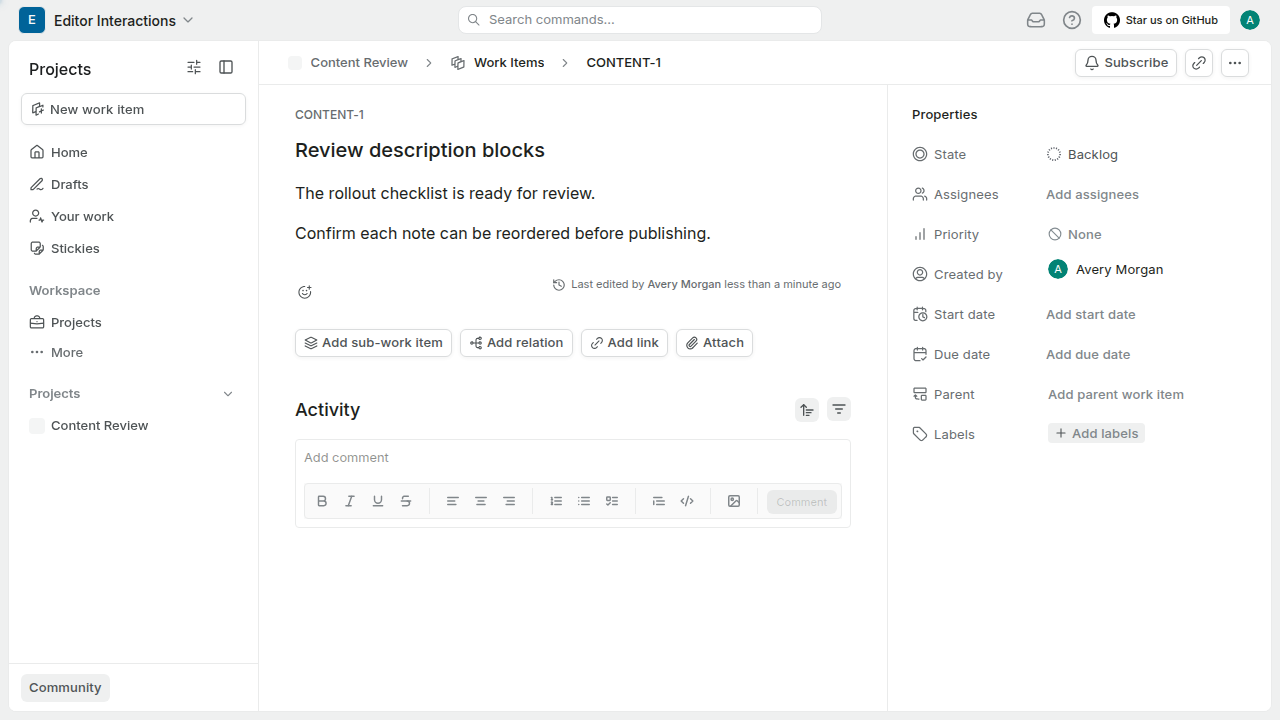The image size is (1280, 720).
Task: Click New work item button
Action: (133, 110)
